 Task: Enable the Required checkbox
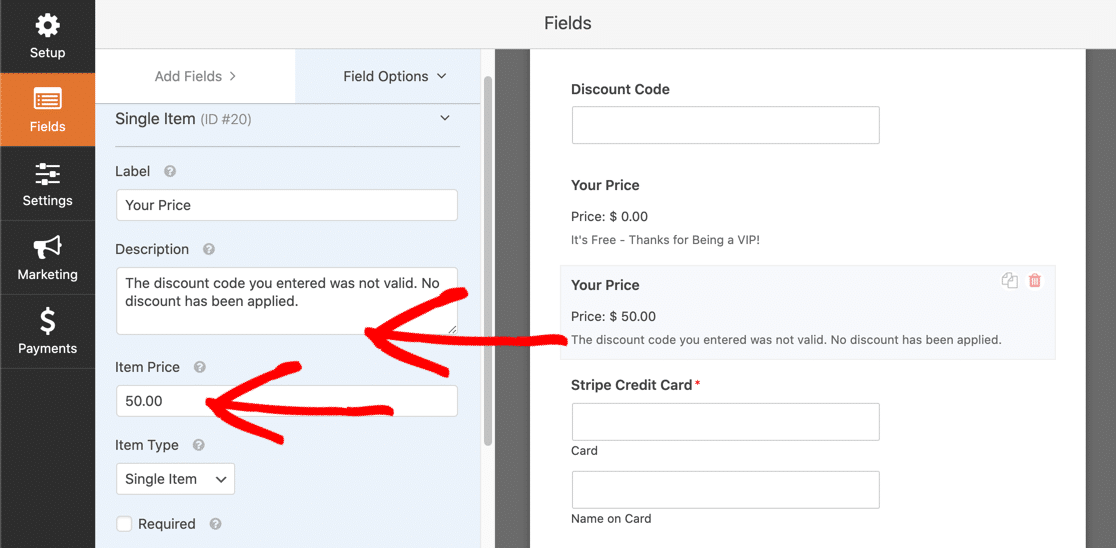click(x=125, y=524)
